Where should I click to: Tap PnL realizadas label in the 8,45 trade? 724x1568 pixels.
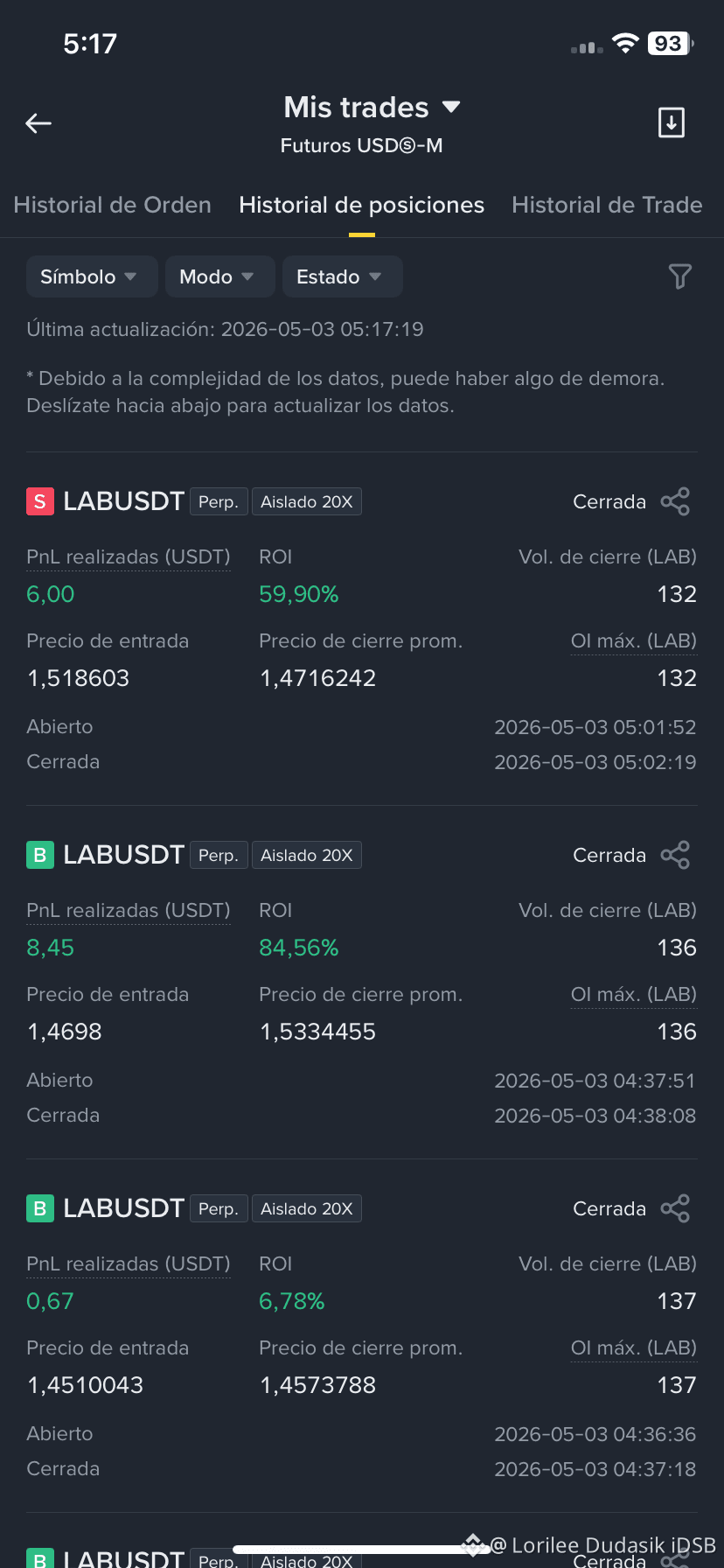[129, 910]
